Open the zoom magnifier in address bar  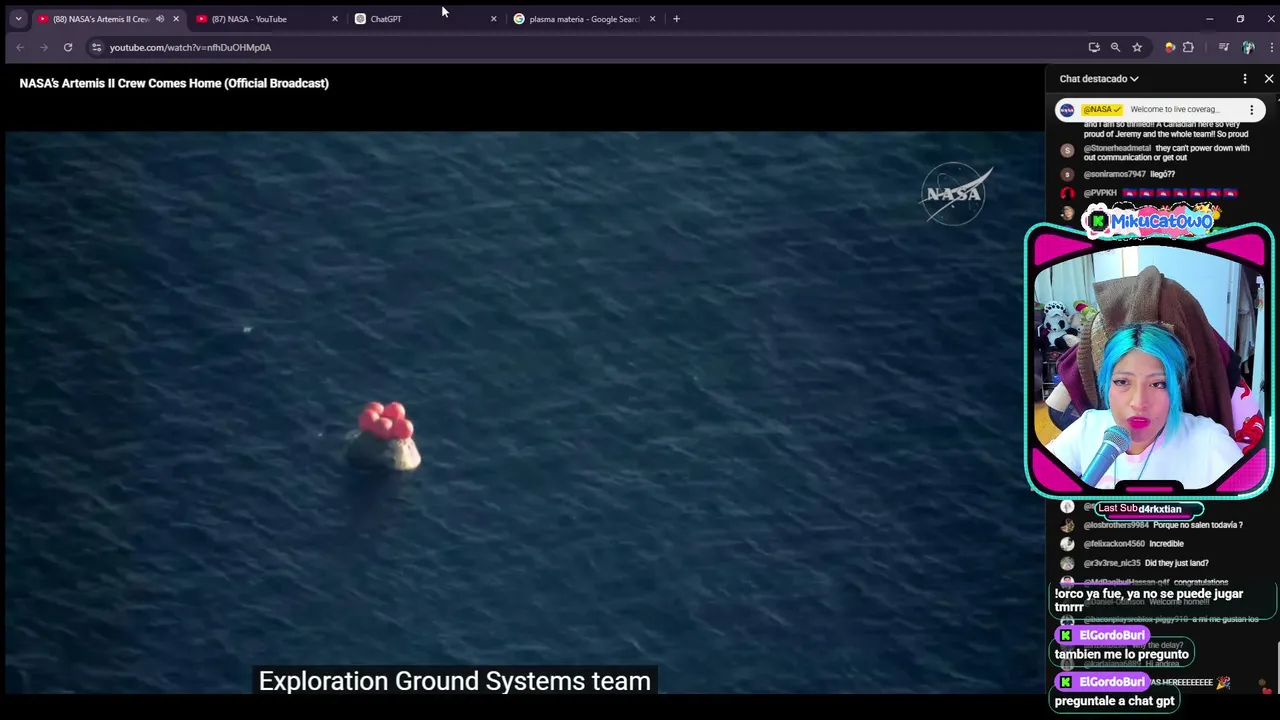(1115, 47)
